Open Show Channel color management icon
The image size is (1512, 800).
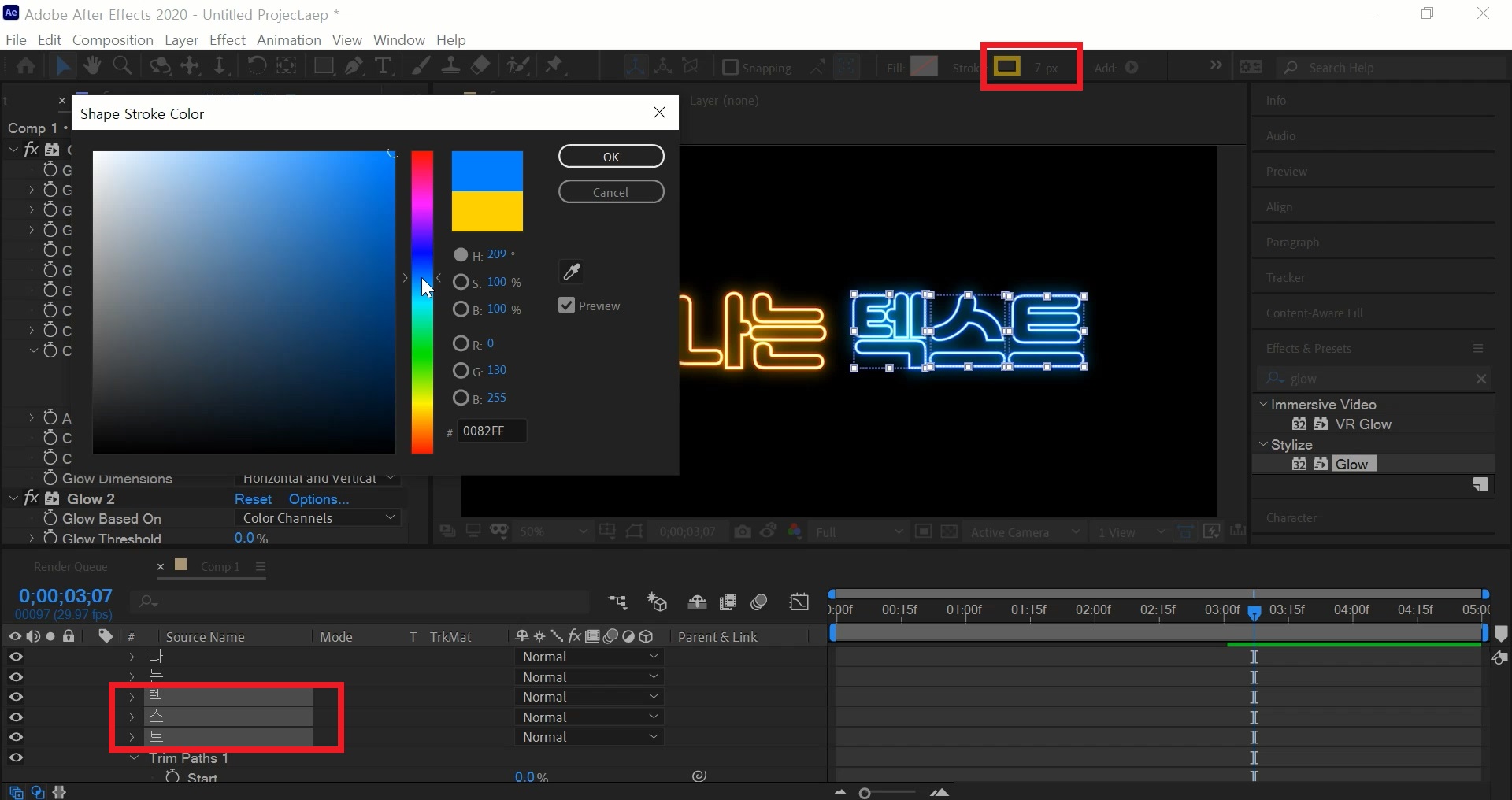[x=795, y=531]
